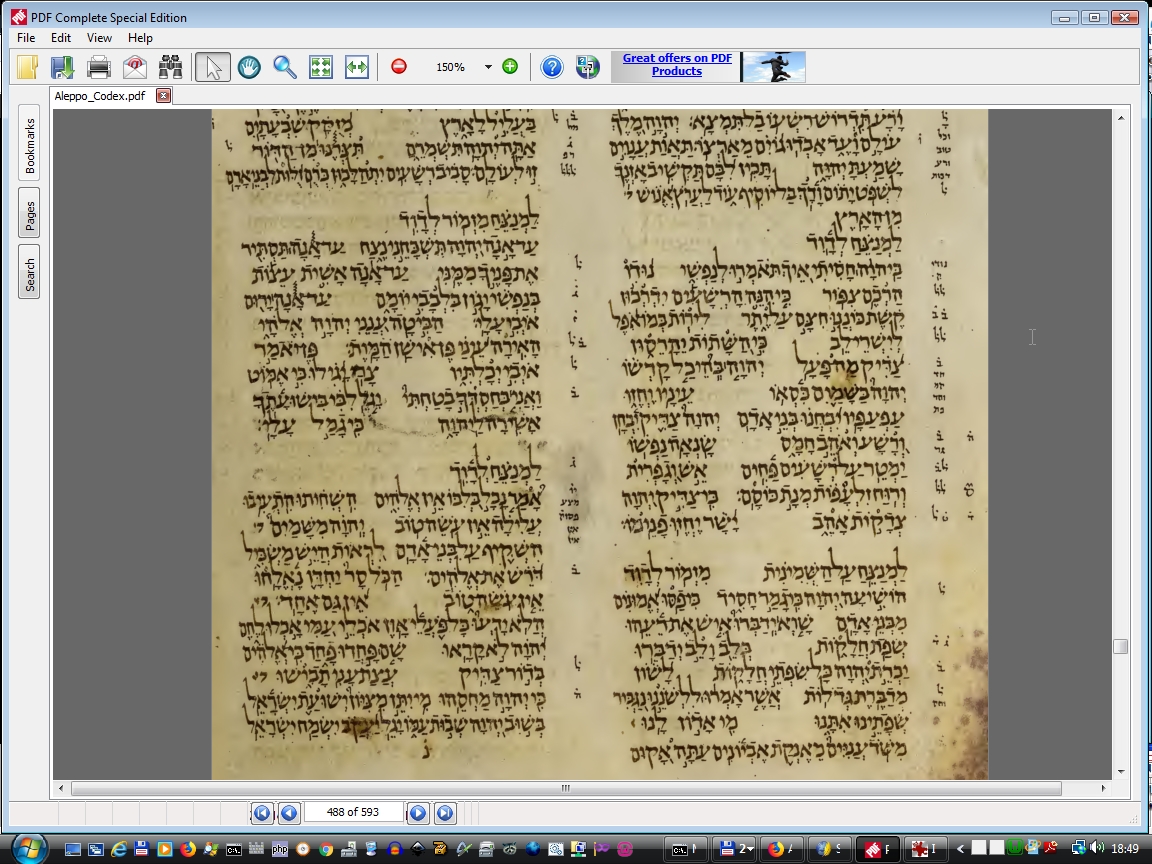Screen dimensions: 1152x864
Task: Zoom in with the green plus button
Action: (x=510, y=67)
